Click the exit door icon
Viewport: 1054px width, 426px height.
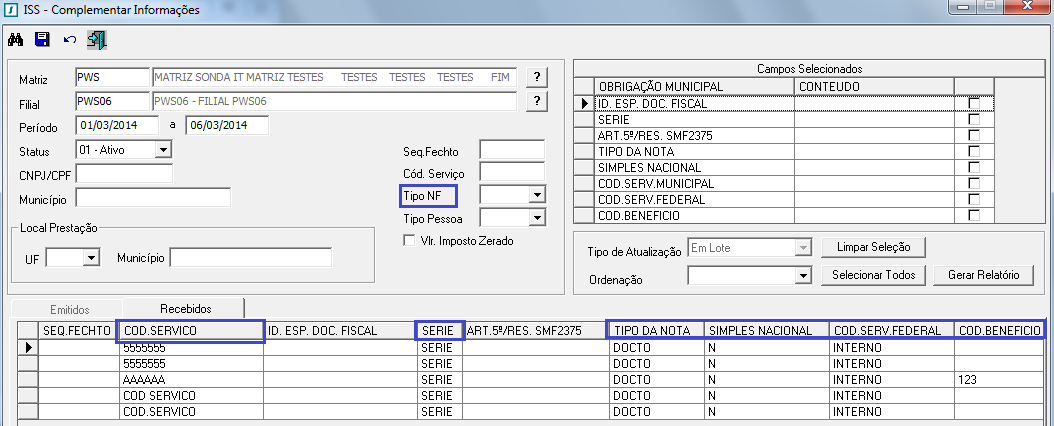(96, 40)
